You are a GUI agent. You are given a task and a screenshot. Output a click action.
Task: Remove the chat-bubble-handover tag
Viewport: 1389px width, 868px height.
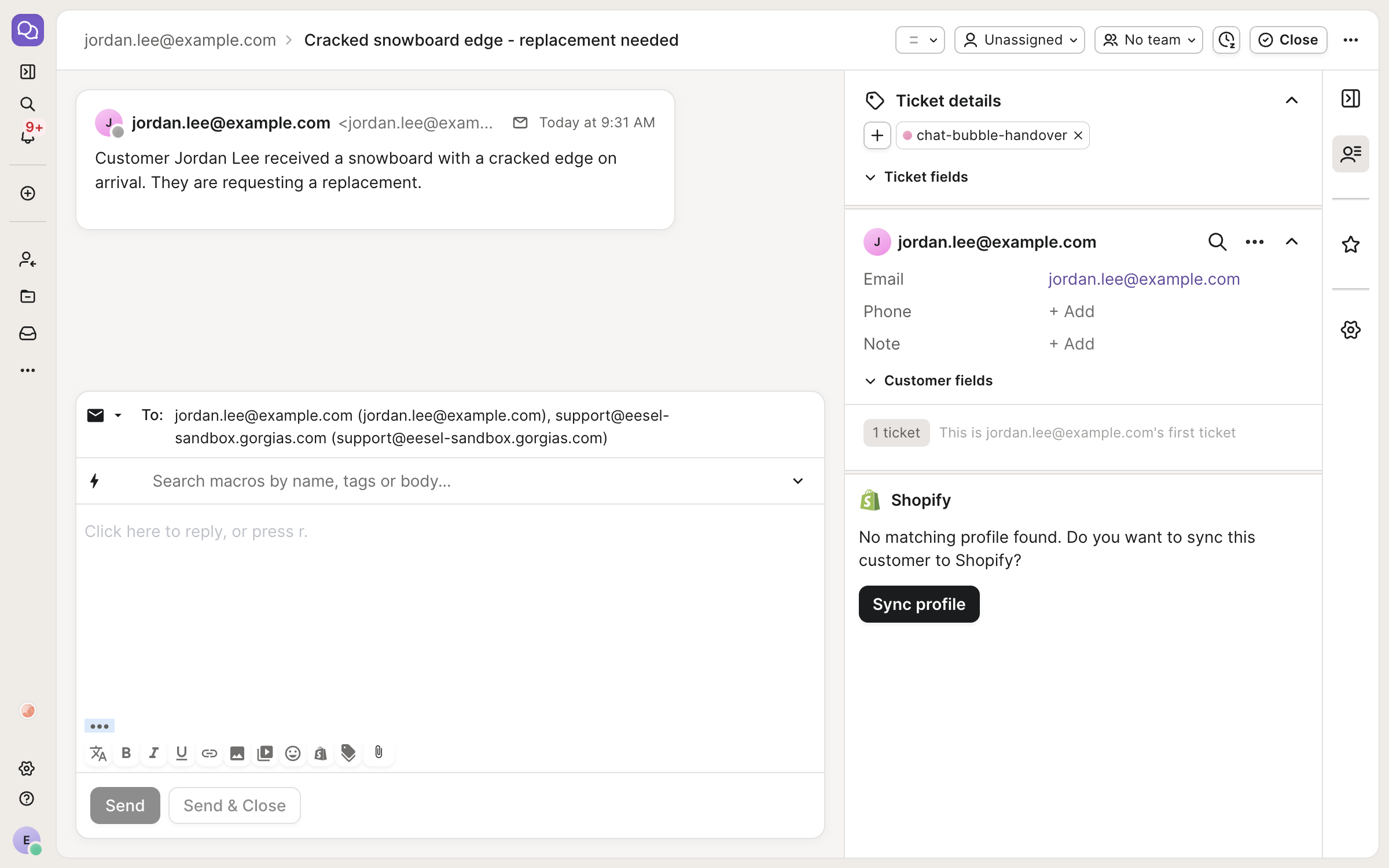tap(1078, 135)
